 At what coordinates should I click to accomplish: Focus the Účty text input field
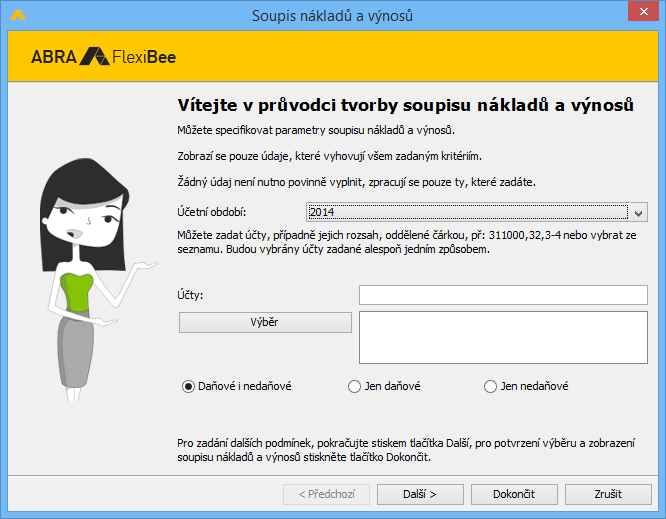pos(503,295)
